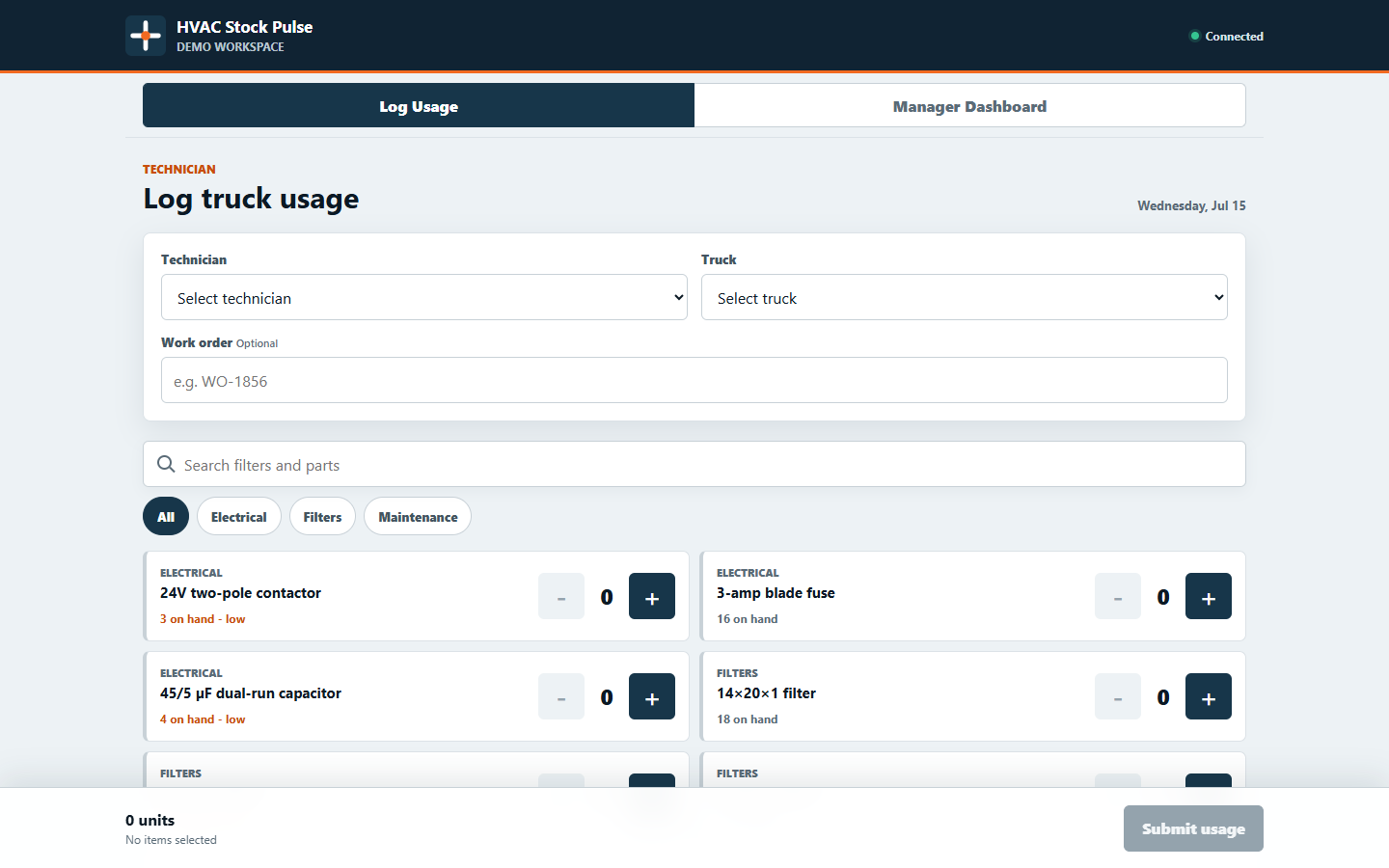Open the Select truck dropdown
Image resolution: width=1389 pixels, height=868 pixels.
pyautogui.click(x=965, y=297)
